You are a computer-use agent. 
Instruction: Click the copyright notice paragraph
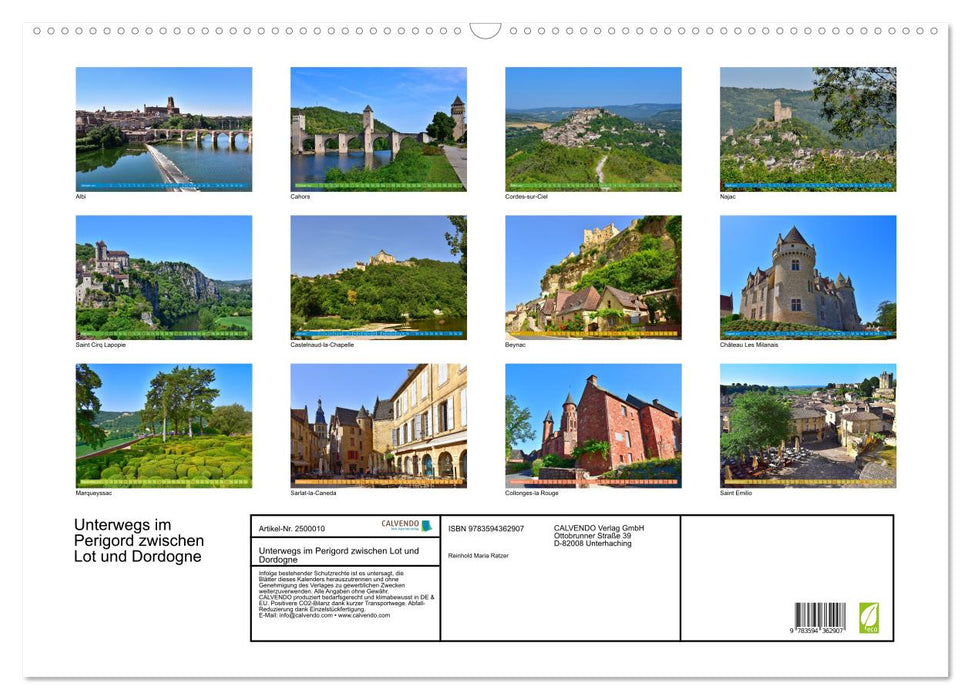pyautogui.click(x=347, y=594)
